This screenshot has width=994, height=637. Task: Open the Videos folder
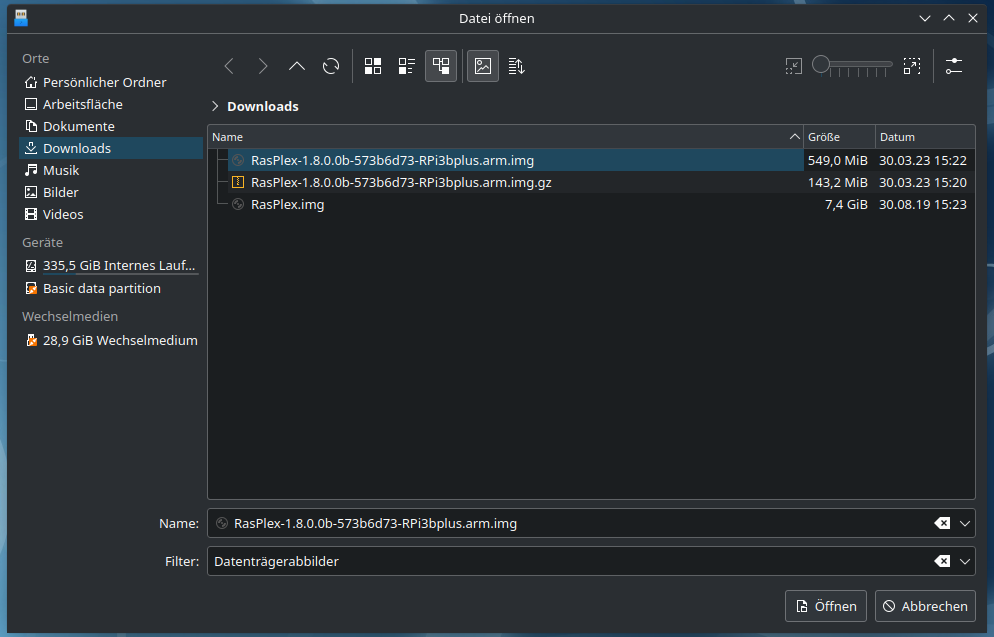pos(111,214)
